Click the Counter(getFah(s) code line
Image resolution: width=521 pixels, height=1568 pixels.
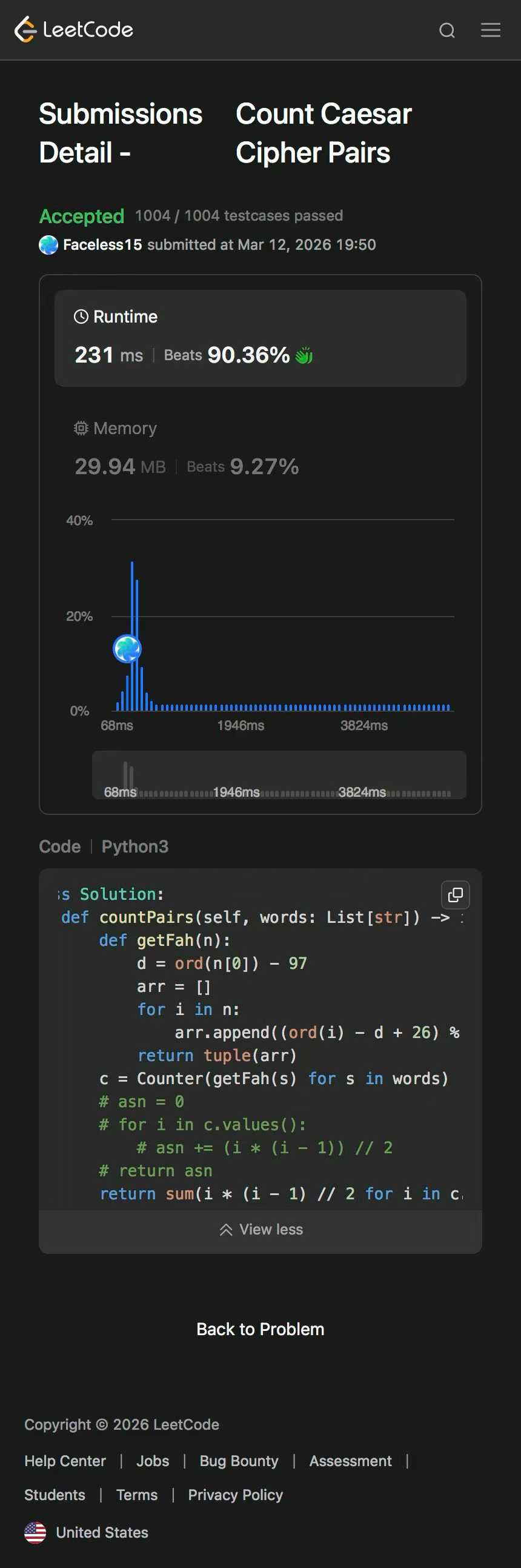(x=274, y=1078)
